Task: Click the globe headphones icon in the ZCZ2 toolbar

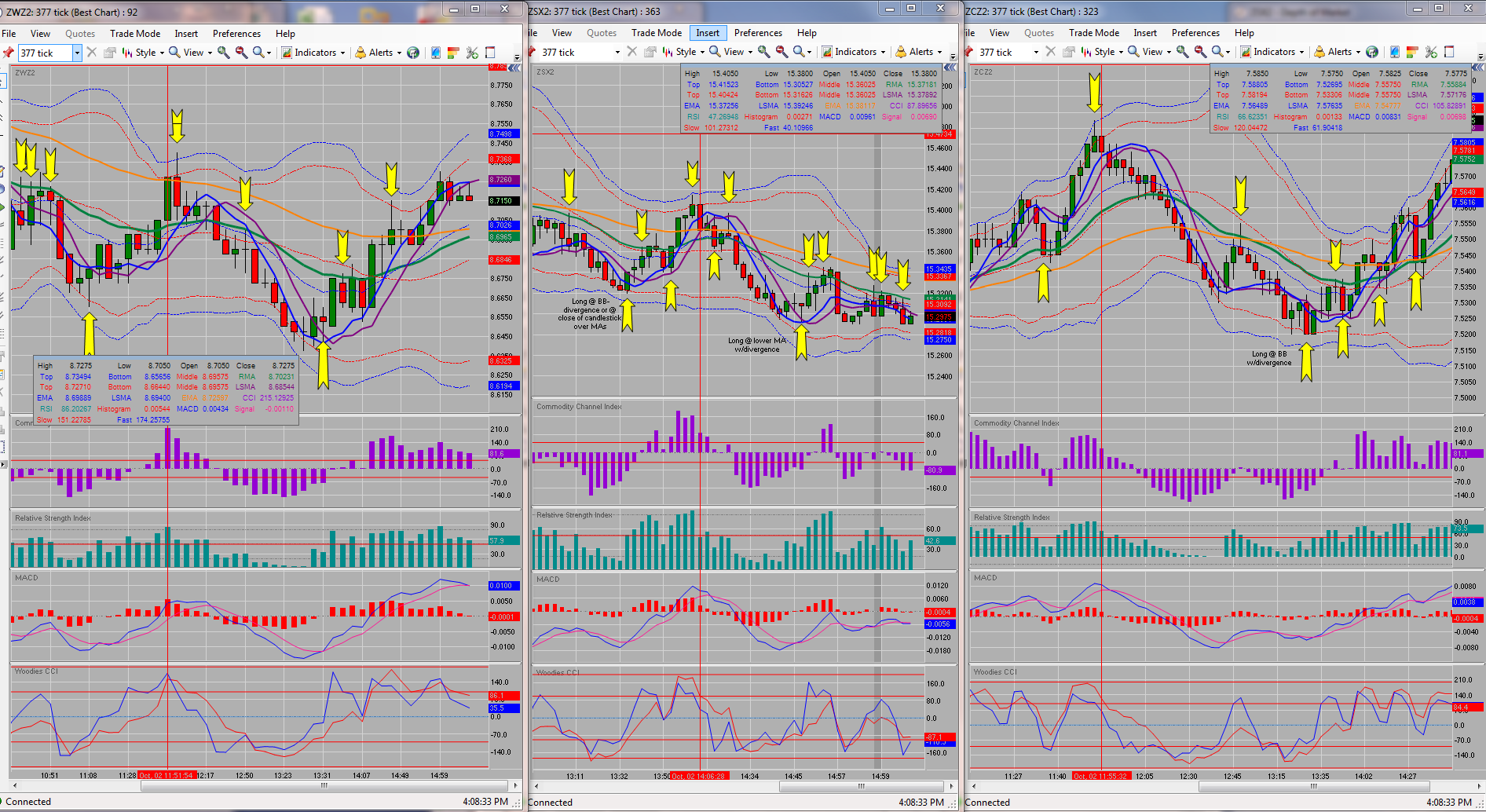Action: coord(1372,52)
